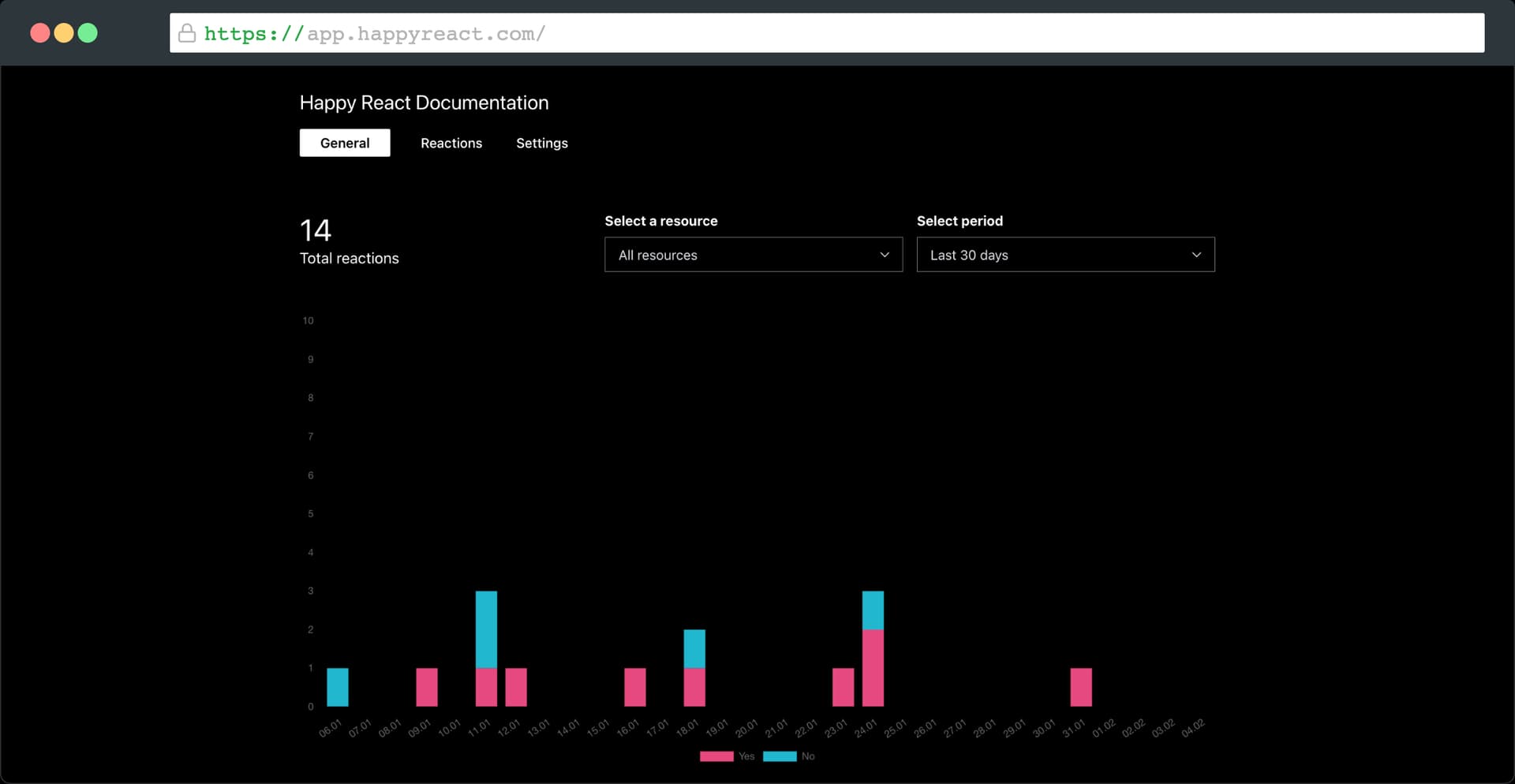Click the padlock icon in address bar
1515x784 pixels.
click(x=187, y=33)
